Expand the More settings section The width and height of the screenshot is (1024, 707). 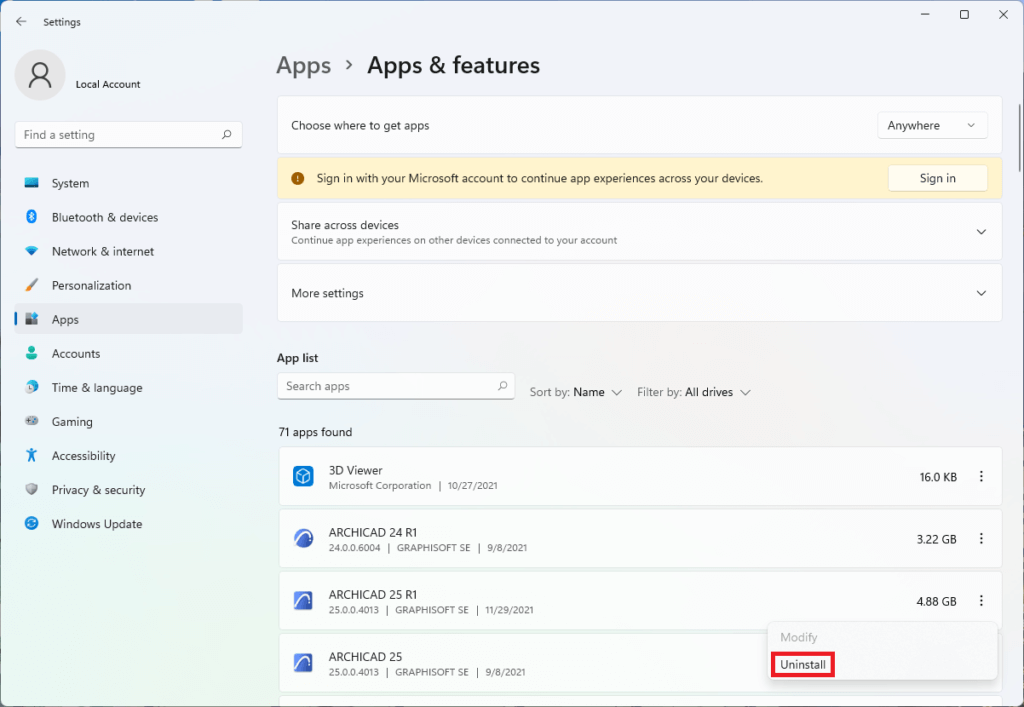pos(980,293)
